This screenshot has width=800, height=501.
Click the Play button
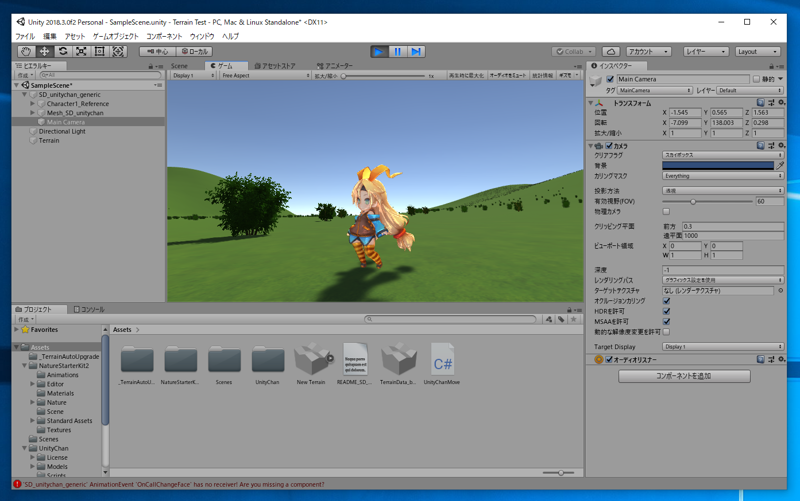tap(379, 52)
